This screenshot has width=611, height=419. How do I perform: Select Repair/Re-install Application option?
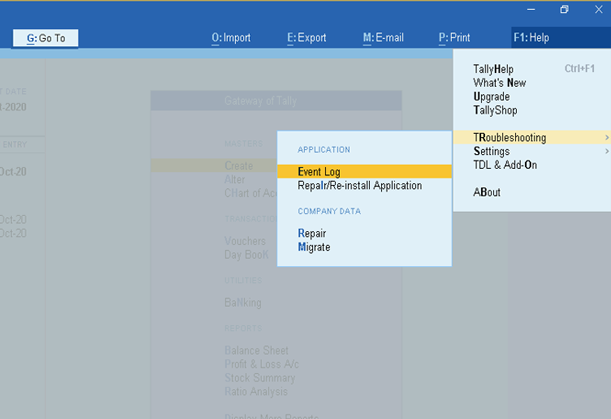[360, 186]
